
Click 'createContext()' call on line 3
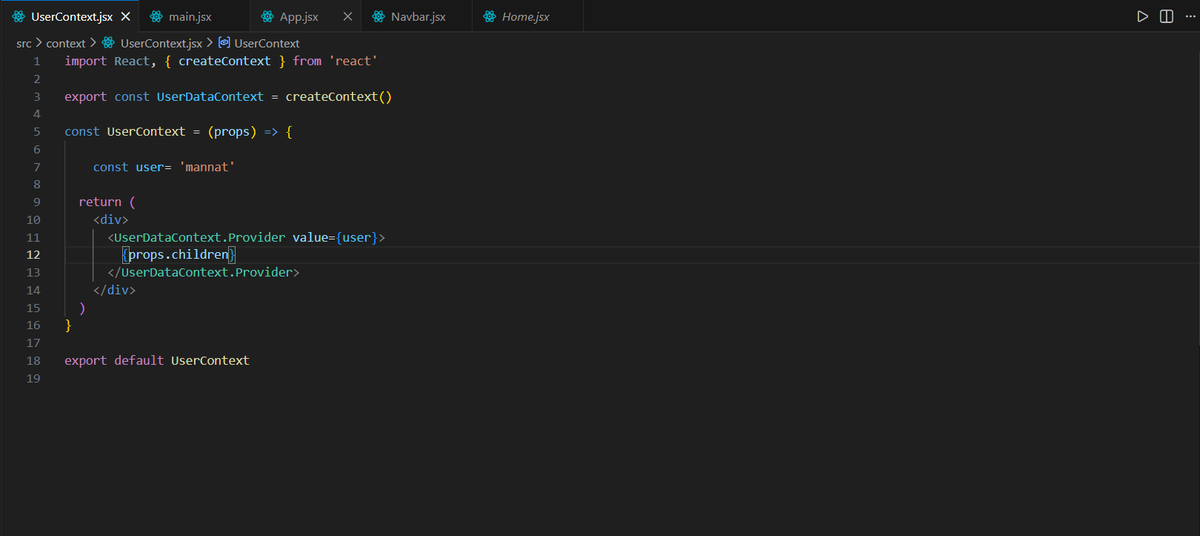pos(339,96)
